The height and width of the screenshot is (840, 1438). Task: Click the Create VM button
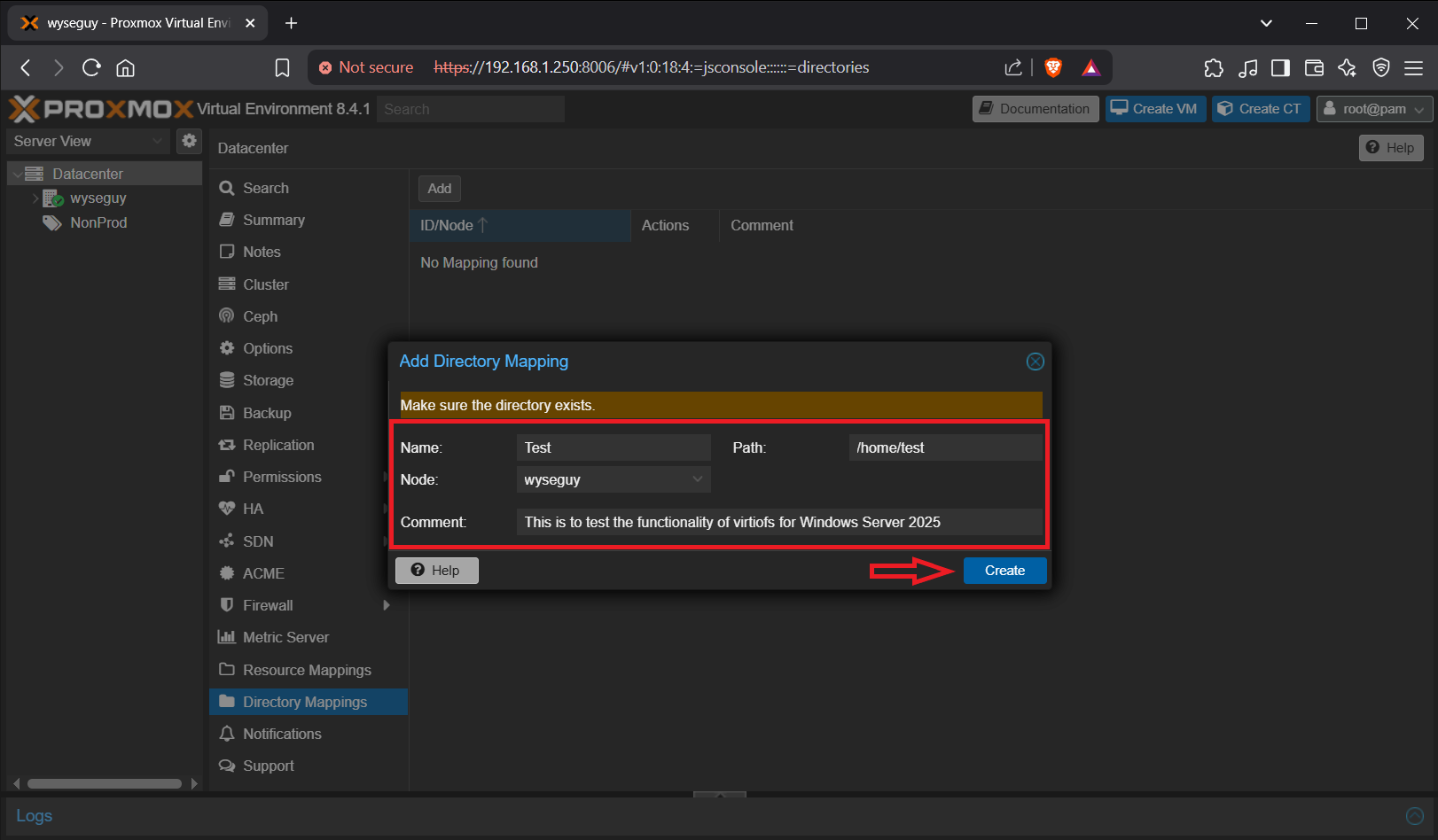pyautogui.click(x=1155, y=109)
